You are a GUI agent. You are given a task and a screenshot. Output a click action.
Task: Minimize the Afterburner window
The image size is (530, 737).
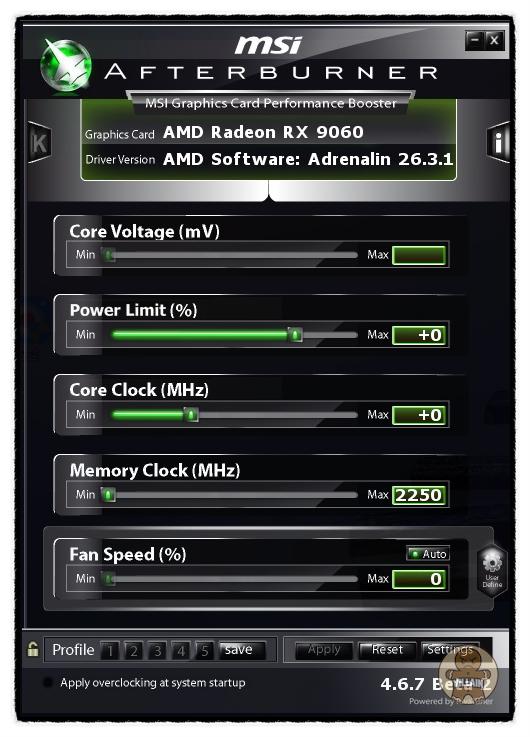pyautogui.click(x=475, y=40)
